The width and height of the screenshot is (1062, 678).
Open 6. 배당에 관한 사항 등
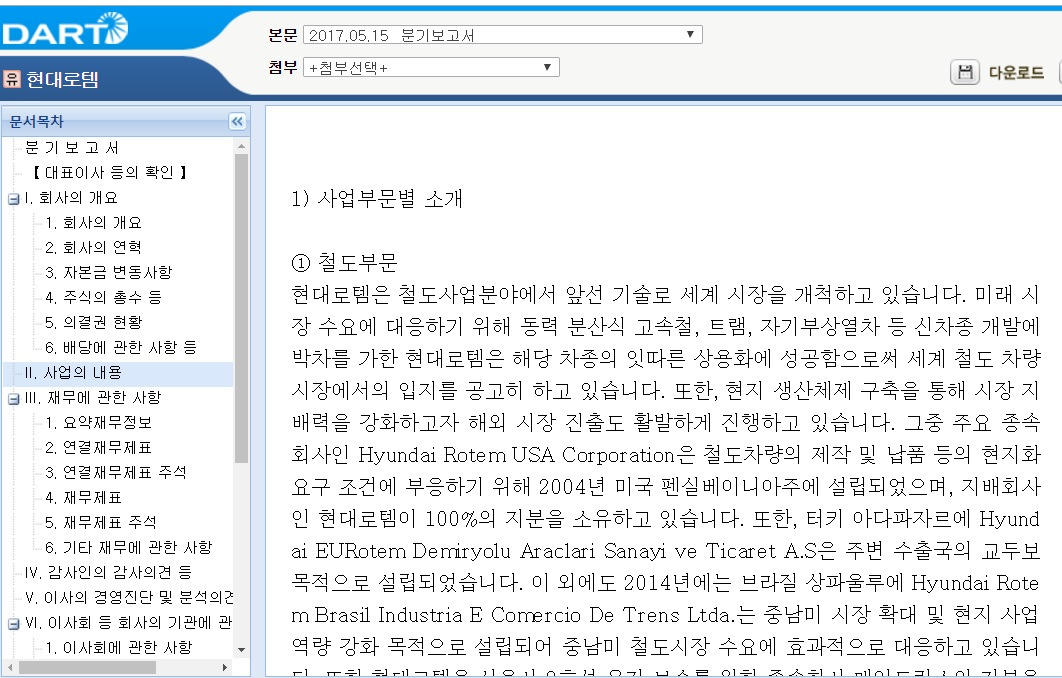[121, 347]
